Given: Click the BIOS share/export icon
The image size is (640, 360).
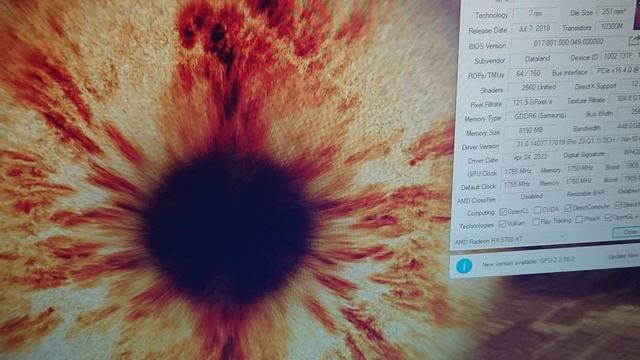Looking at the screenshot, I should pyautogui.click(x=635, y=40).
